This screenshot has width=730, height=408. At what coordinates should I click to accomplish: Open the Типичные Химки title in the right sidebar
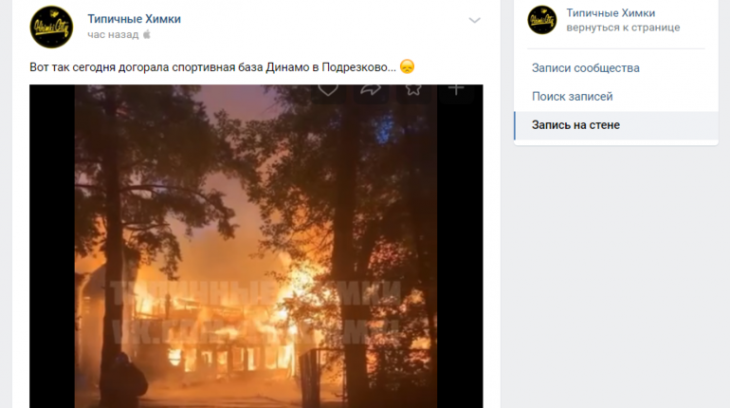click(610, 13)
